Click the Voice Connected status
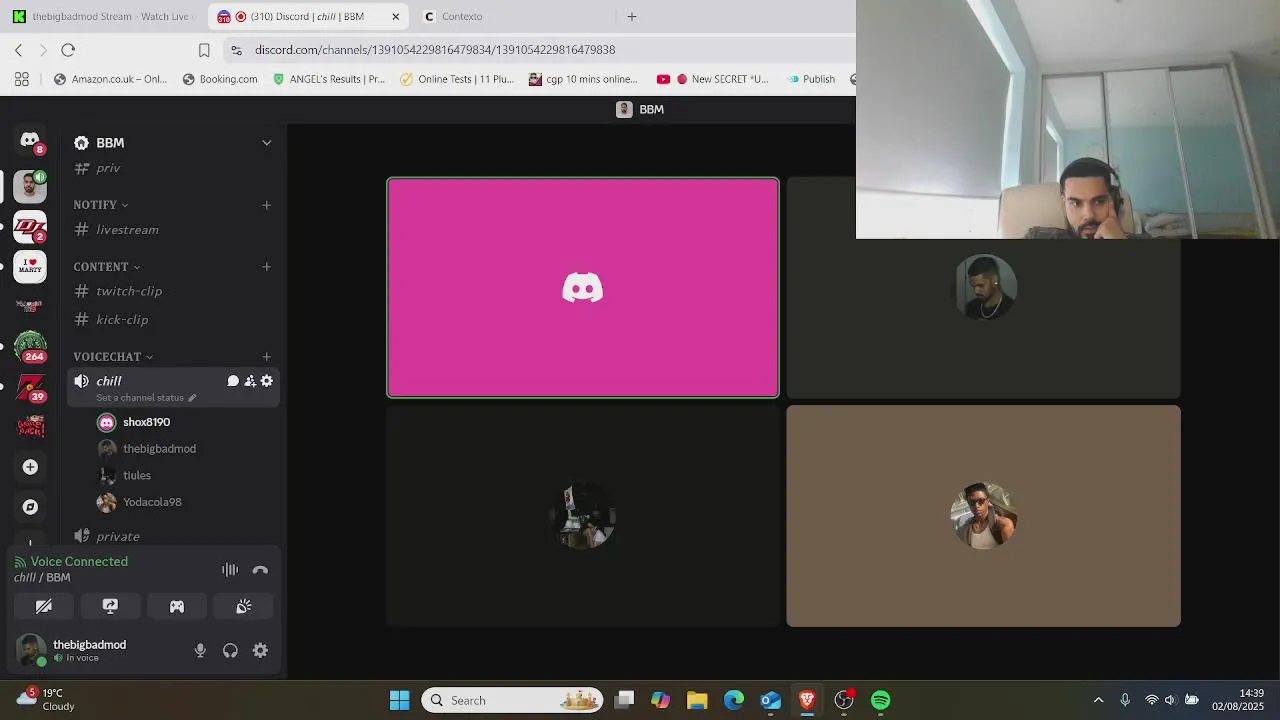 (x=79, y=562)
